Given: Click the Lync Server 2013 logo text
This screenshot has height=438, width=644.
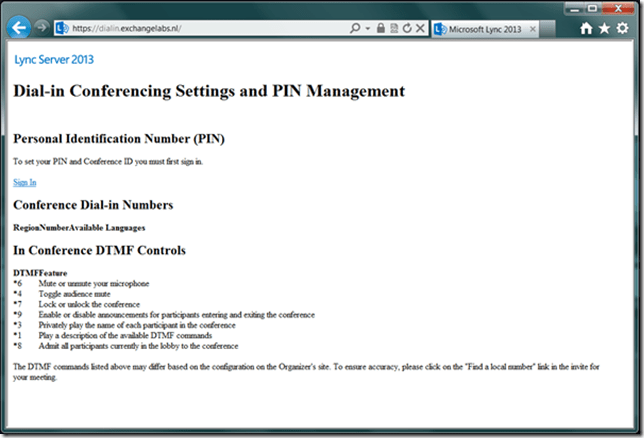Looking at the screenshot, I should point(54,60).
